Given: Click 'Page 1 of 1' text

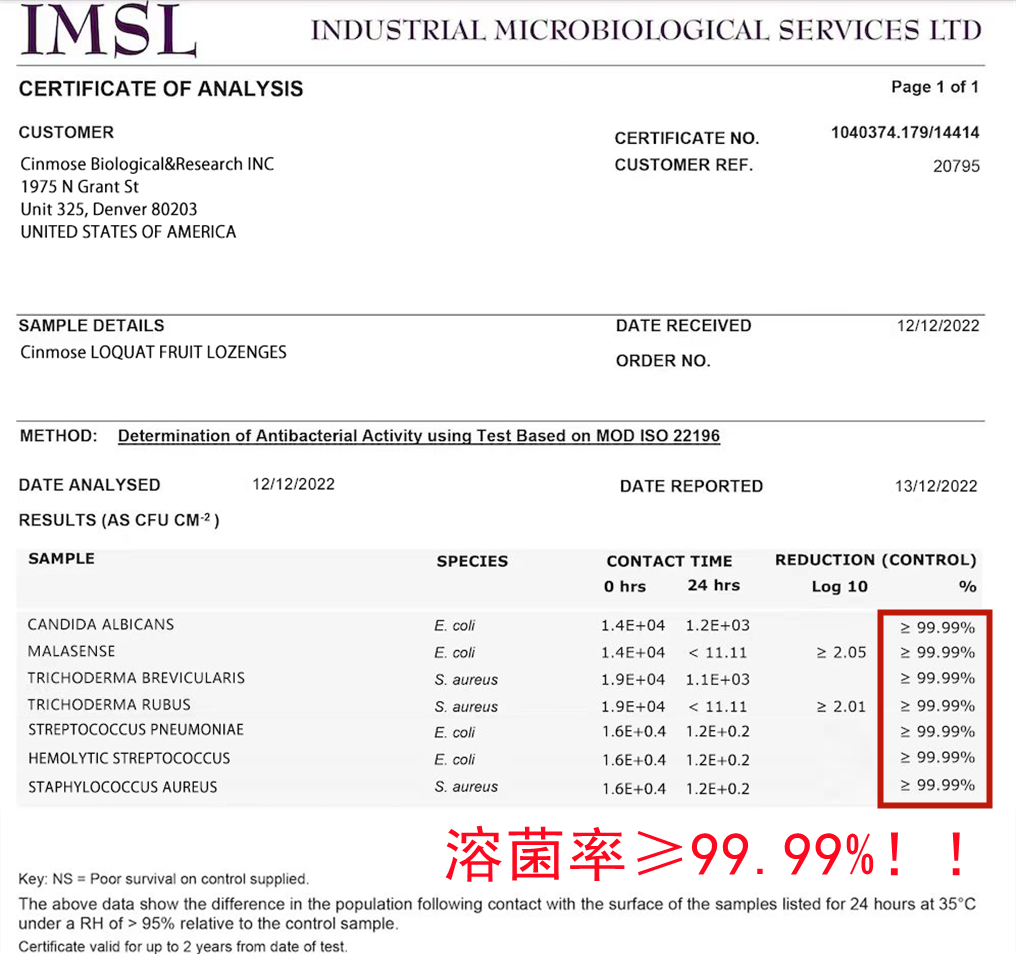Looking at the screenshot, I should (935, 87).
